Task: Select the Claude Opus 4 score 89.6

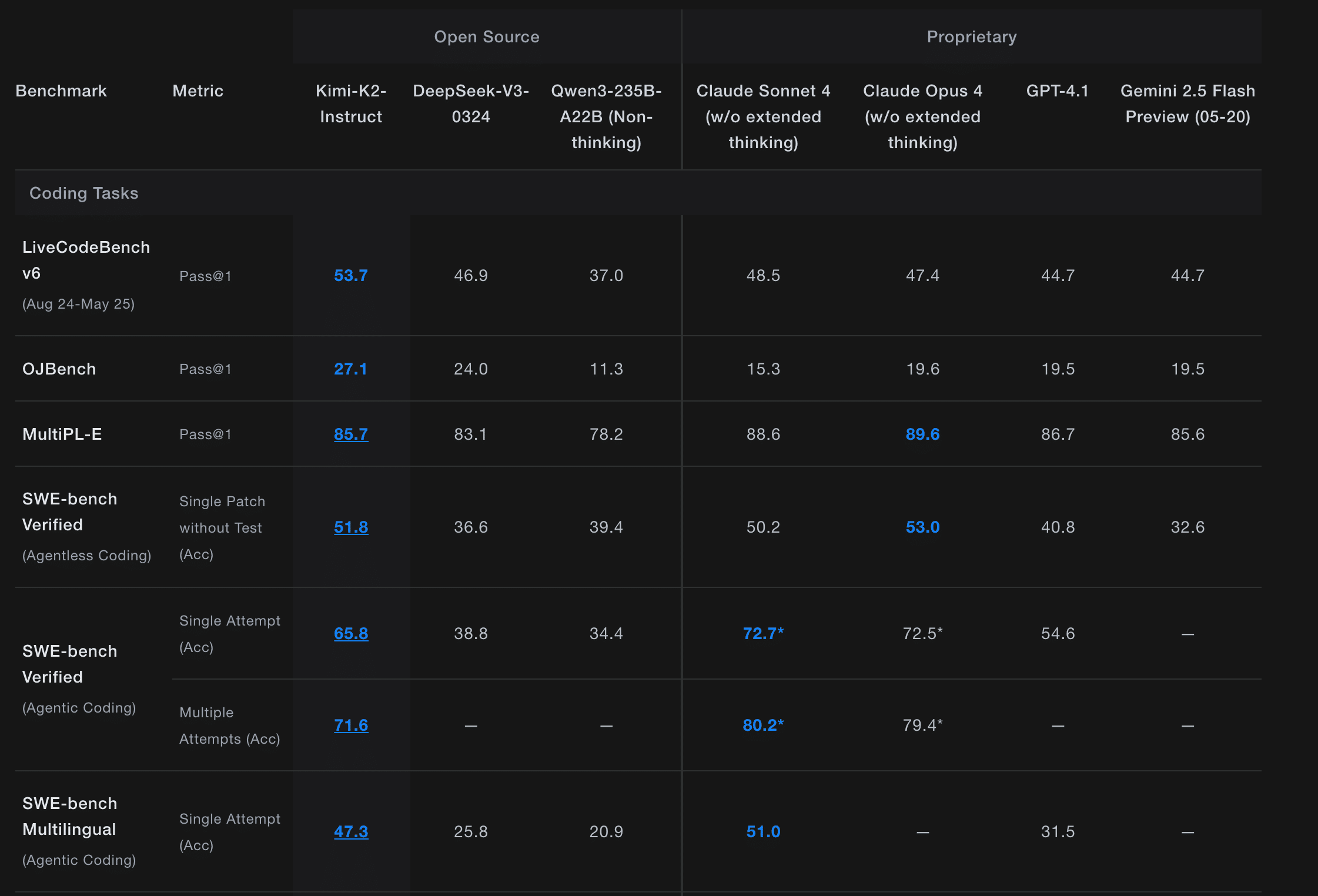Action: tap(922, 434)
